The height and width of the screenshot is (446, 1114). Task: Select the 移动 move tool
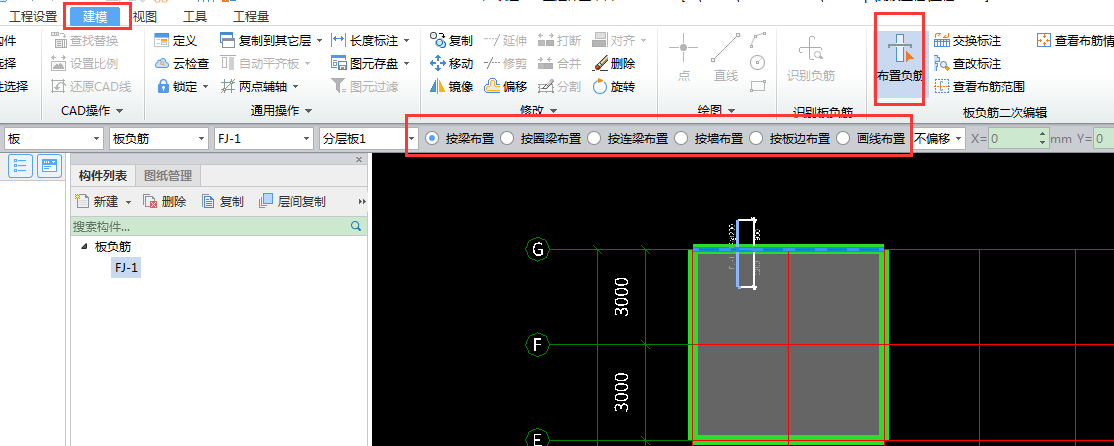coord(451,63)
